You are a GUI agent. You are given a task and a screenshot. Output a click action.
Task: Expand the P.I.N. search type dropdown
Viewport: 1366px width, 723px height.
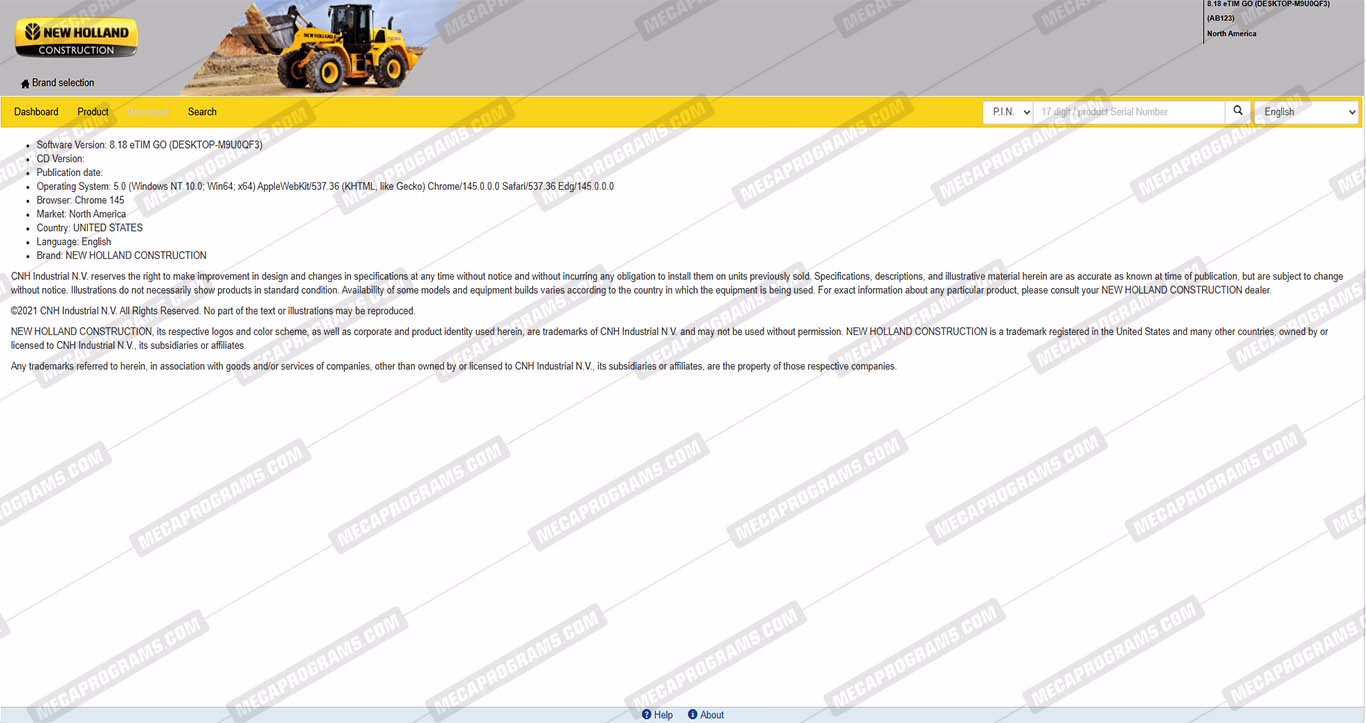coord(1008,112)
